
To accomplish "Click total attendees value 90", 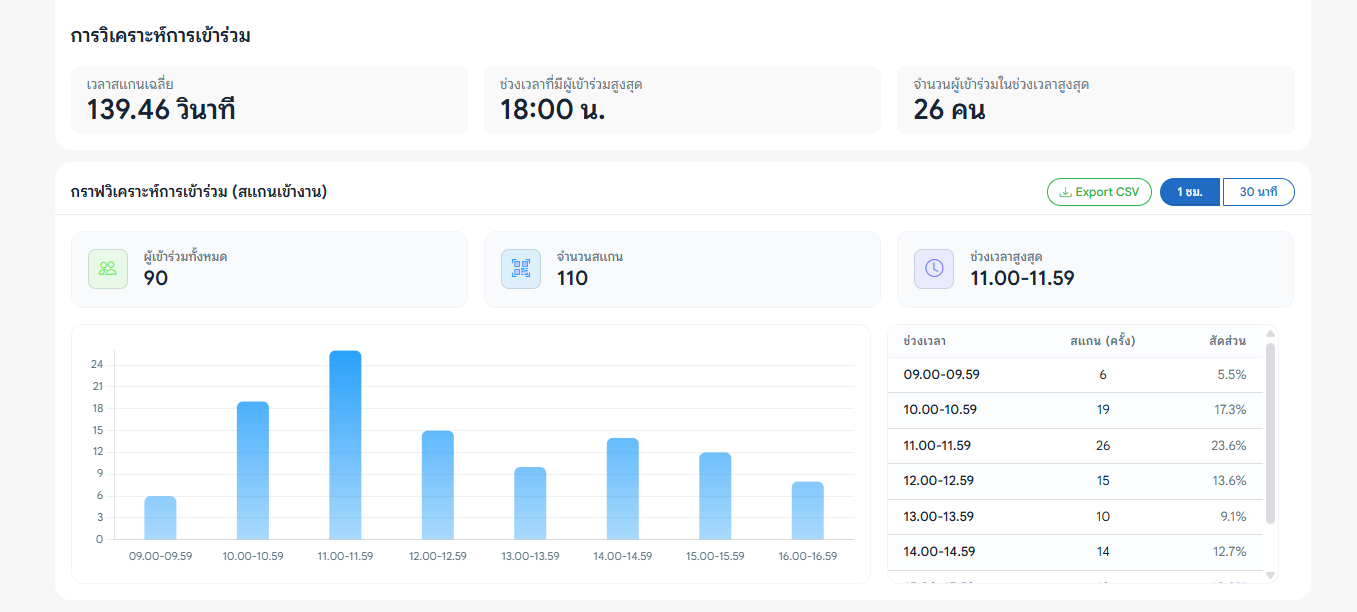I will pyautogui.click(x=156, y=279).
